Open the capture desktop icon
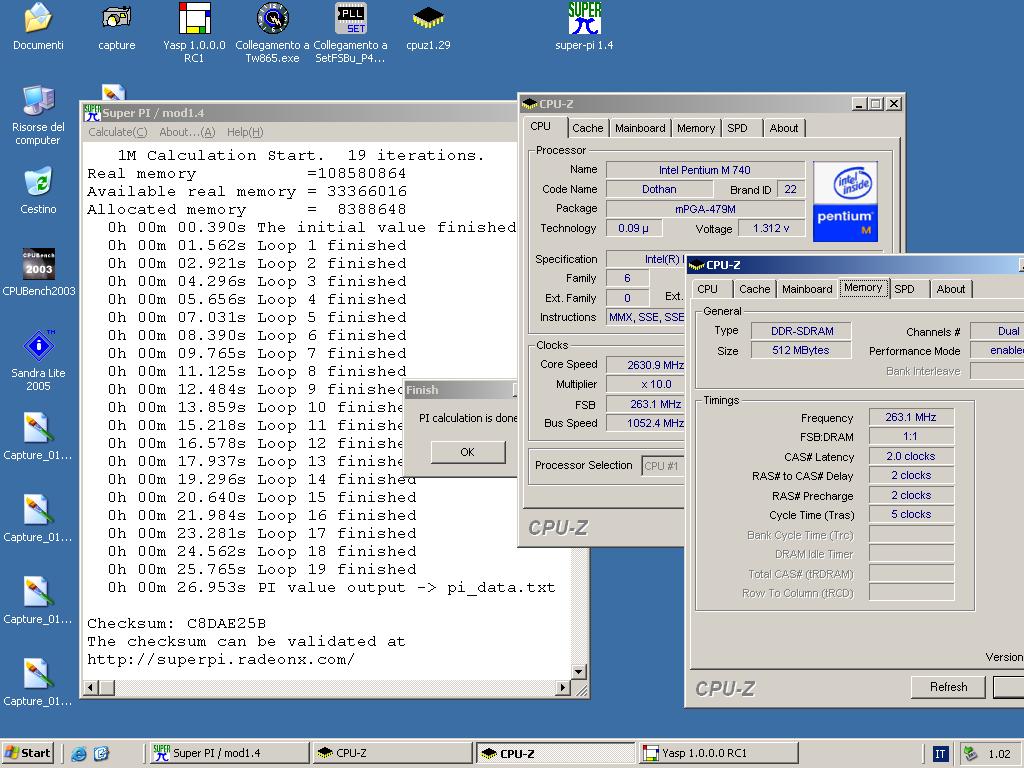The height and width of the screenshot is (768, 1024). point(116,27)
